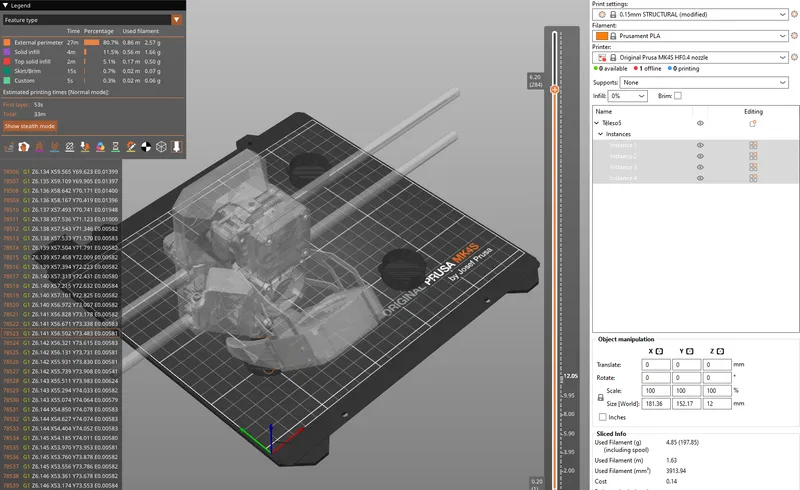This screenshot has height=490, width=800.
Task: Toggle the Custom G-codes icon in legend toolbar
Action: coord(131,147)
